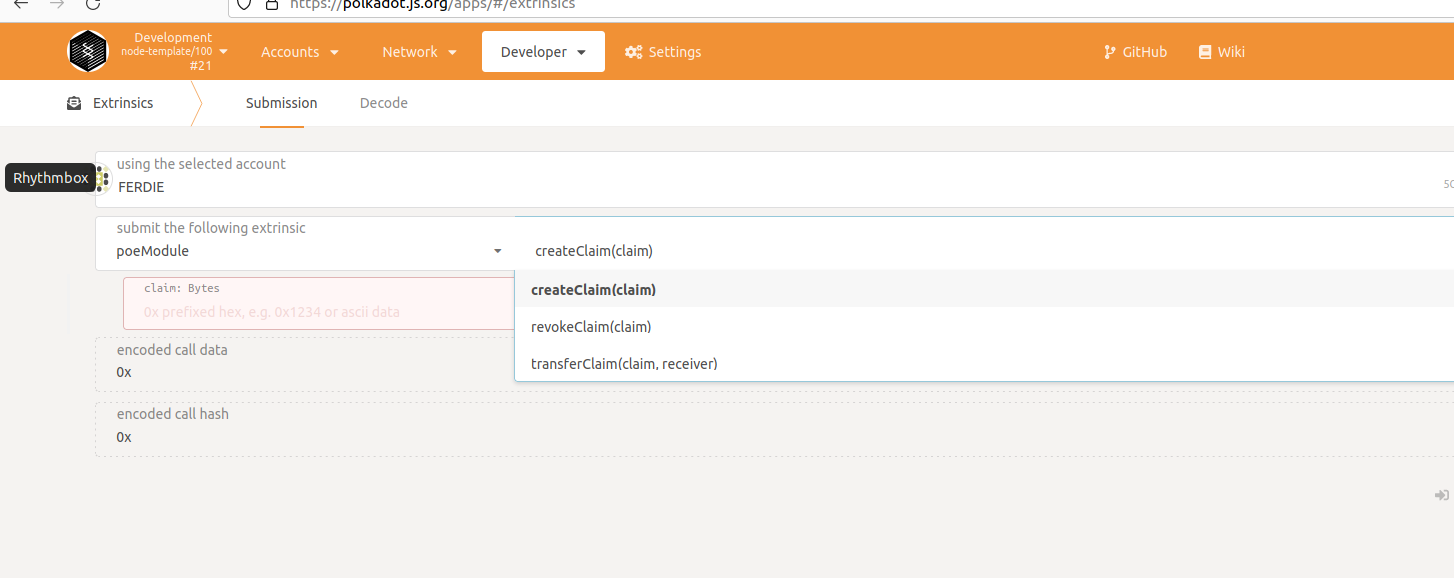Select createClaim(claim) from the dropdown list
This screenshot has width=1454, height=578.
tap(984, 290)
